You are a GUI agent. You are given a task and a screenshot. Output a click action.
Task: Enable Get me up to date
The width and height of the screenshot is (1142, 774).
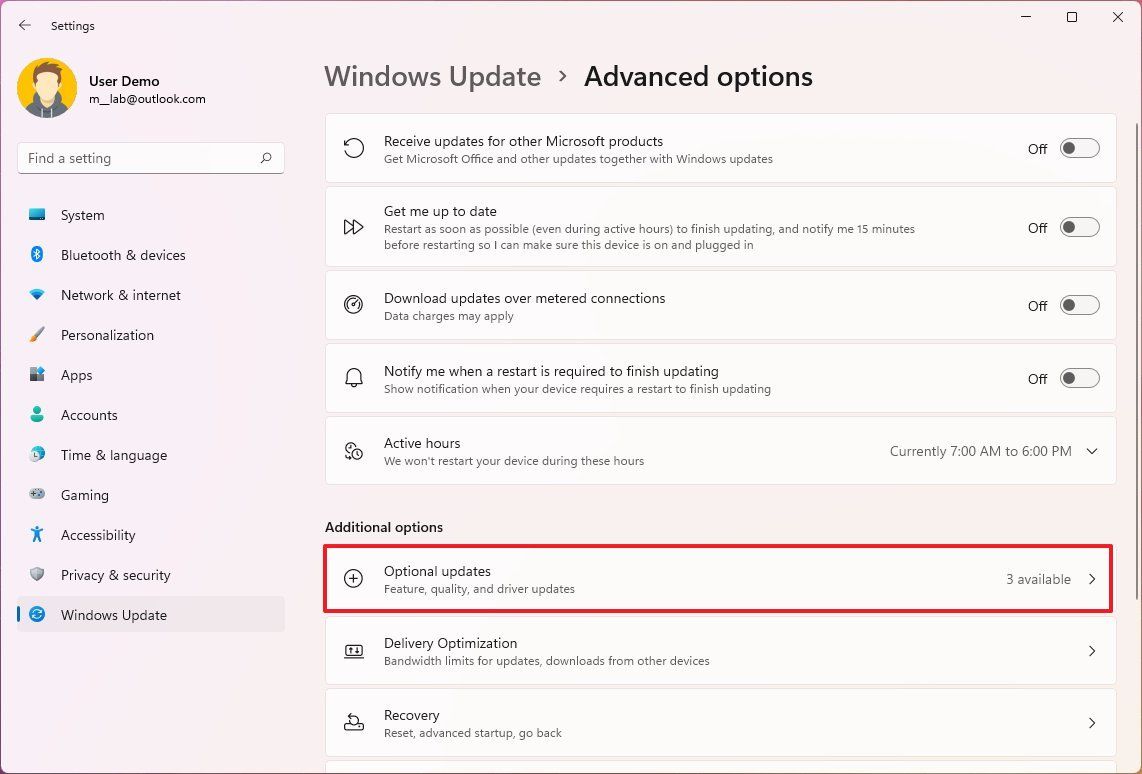point(1078,226)
